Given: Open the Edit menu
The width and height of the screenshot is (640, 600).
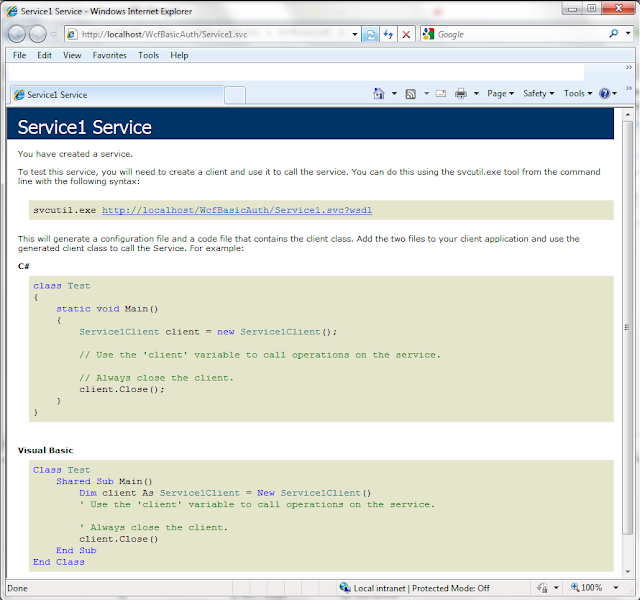Looking at the screenshot, I should [44, 55].
